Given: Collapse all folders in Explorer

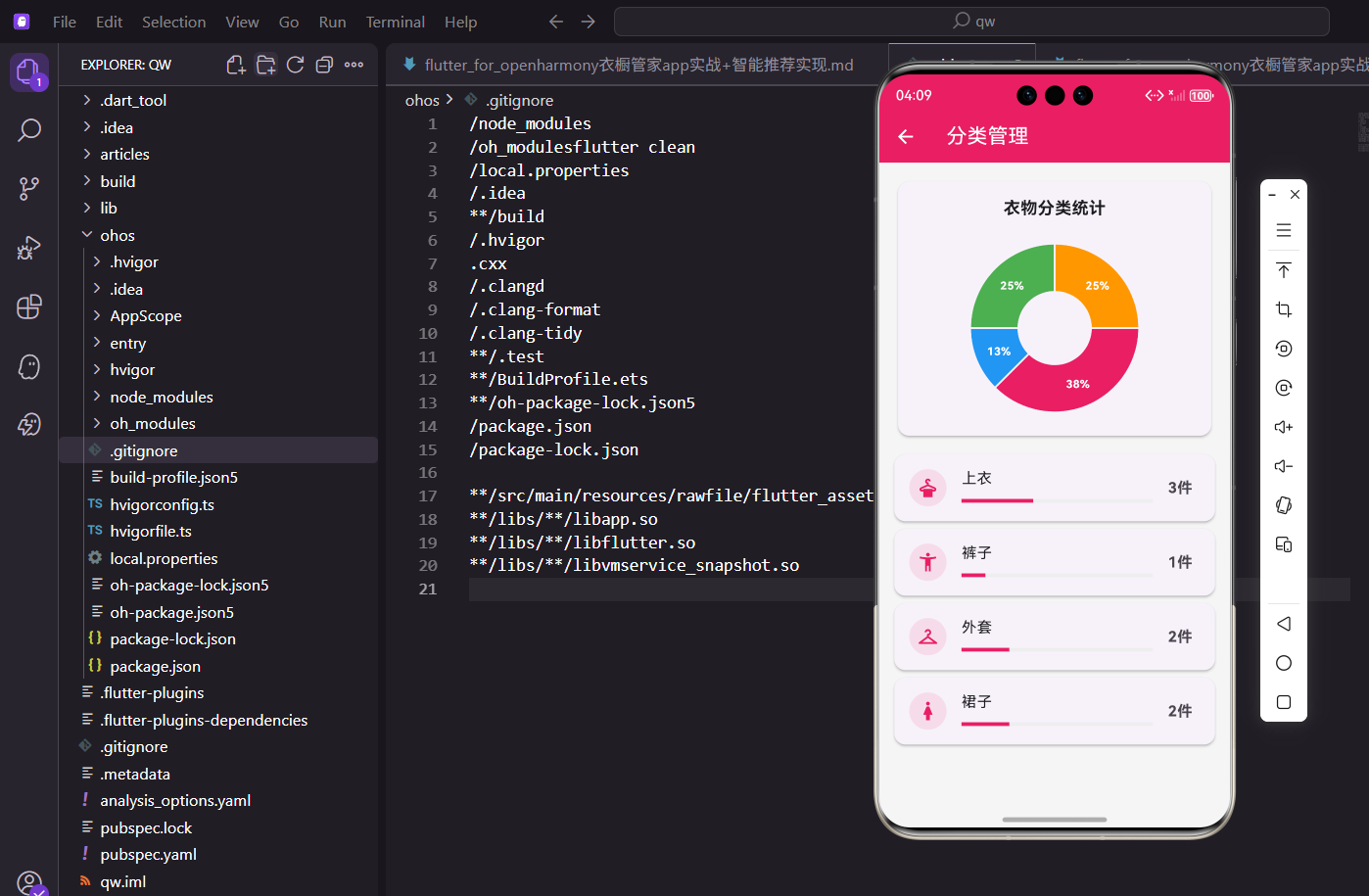Looking at the screenshot, I should (324, 65).
